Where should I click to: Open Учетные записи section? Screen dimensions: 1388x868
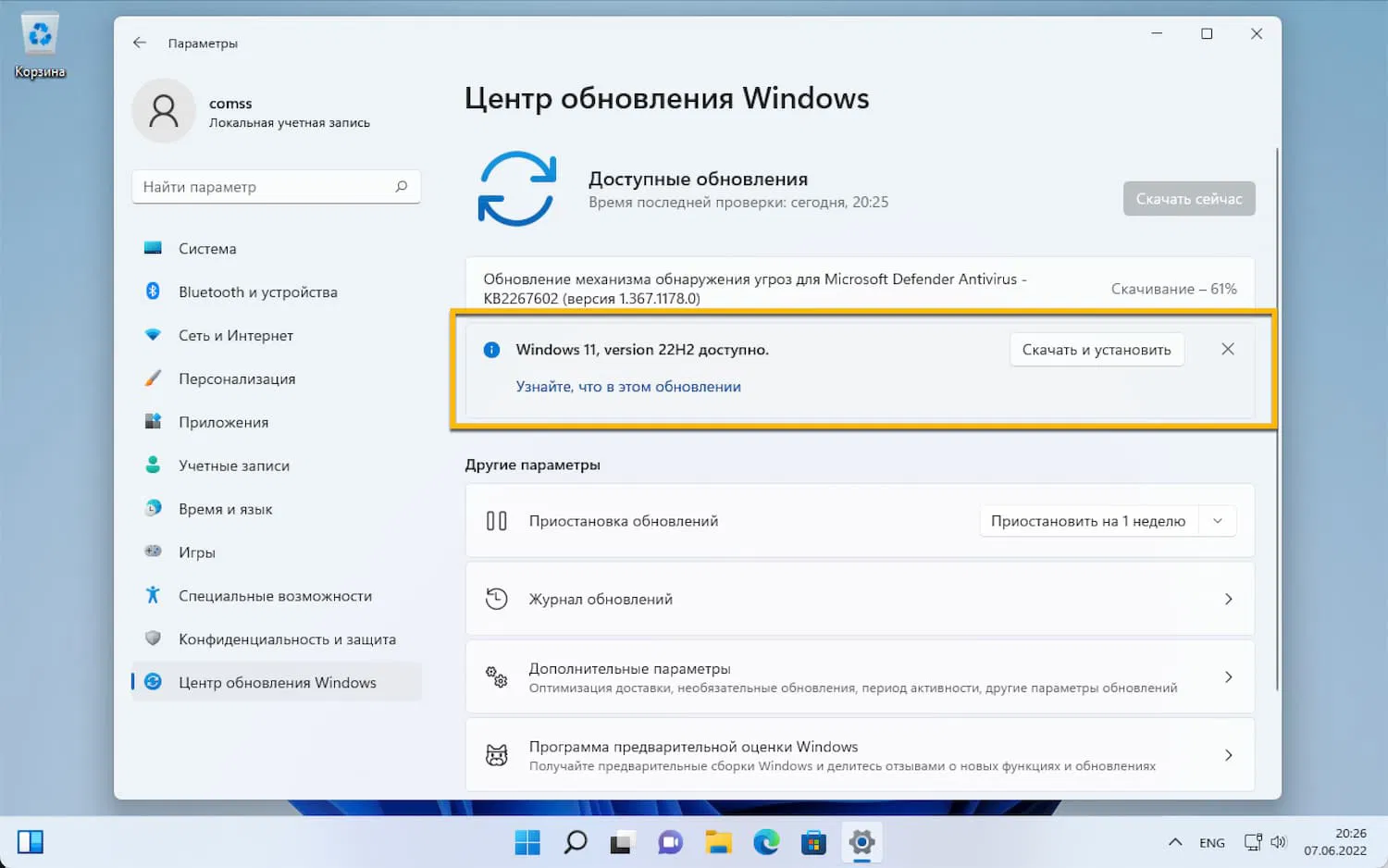277,465
